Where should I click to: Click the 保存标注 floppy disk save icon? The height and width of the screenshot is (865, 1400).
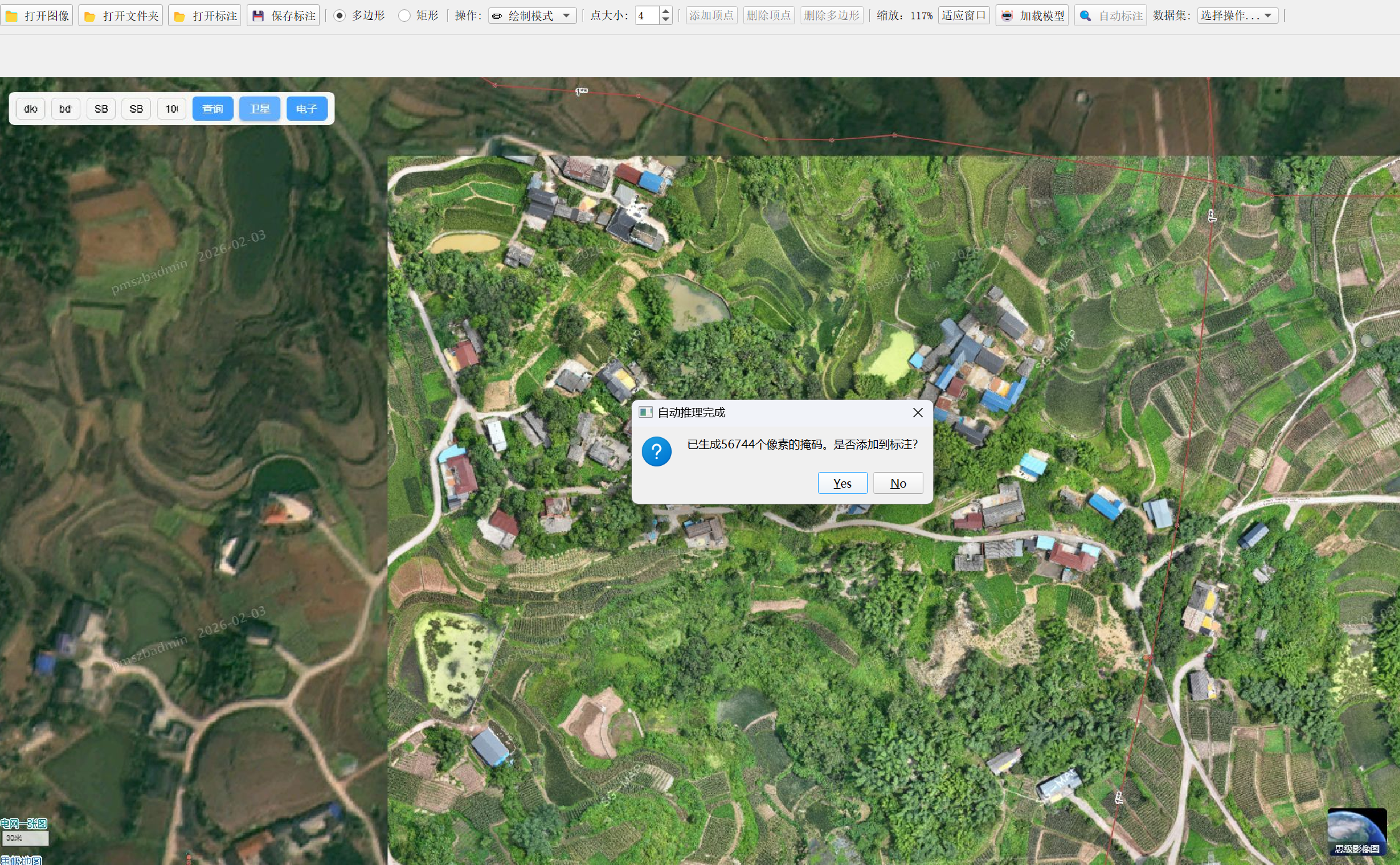[259, 16]
